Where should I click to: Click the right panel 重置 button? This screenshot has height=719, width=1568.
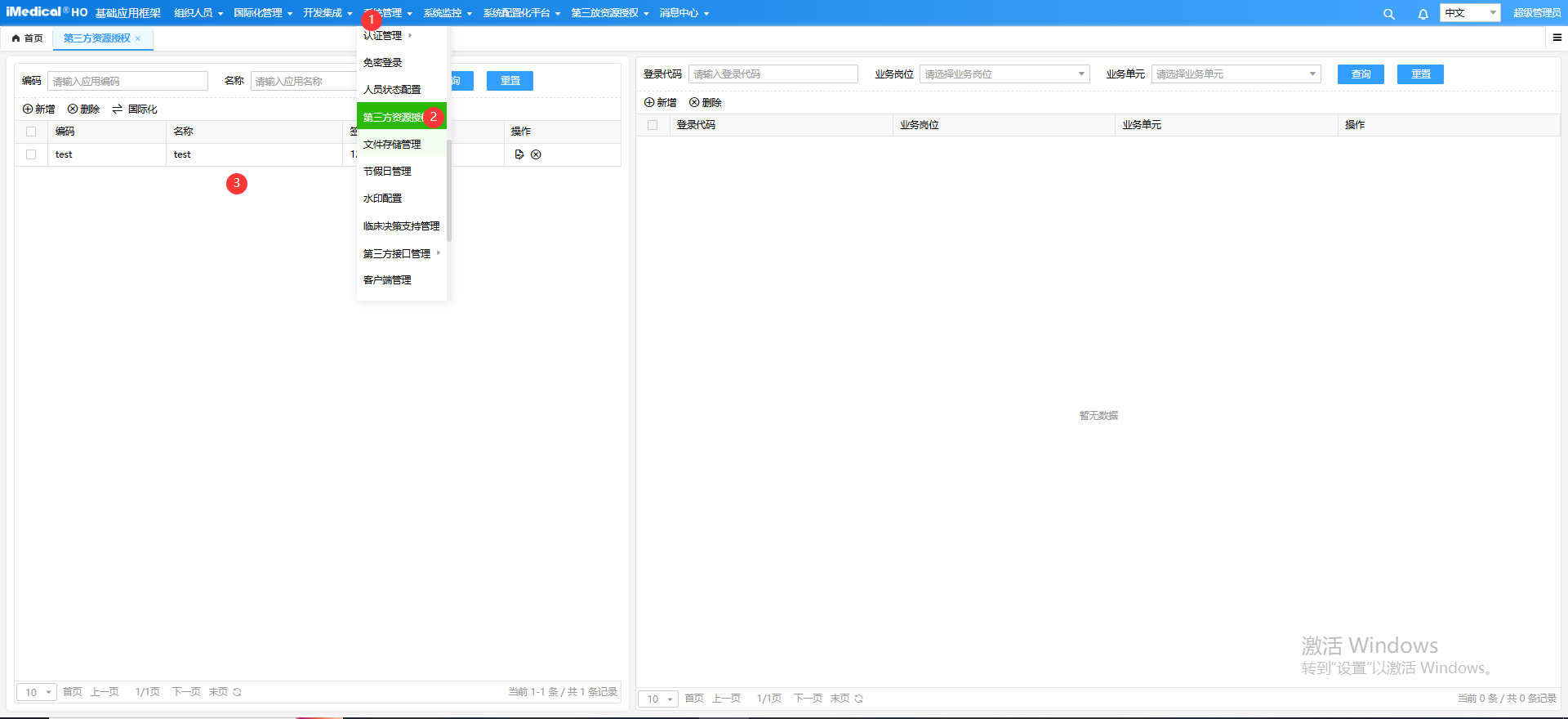pyautogui.click(x=1420, y=74)
